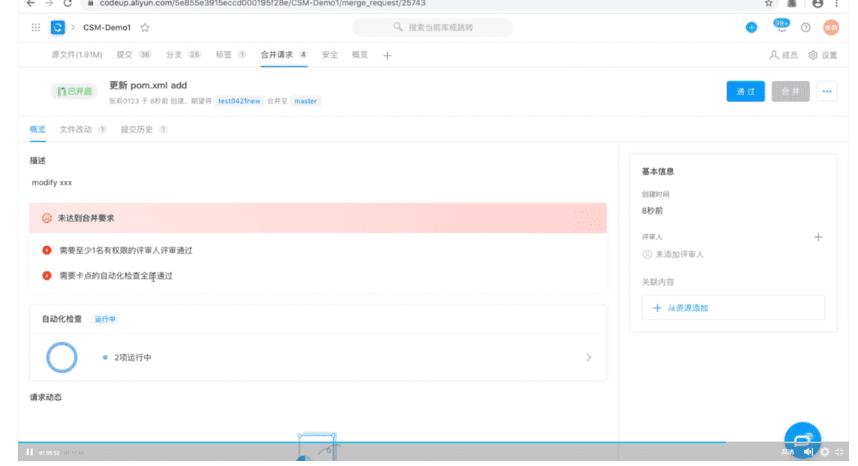The width and height of the screenshot is (858, 466).
Task: Mute the video volume icon
Action: click(x=808, y=452)
